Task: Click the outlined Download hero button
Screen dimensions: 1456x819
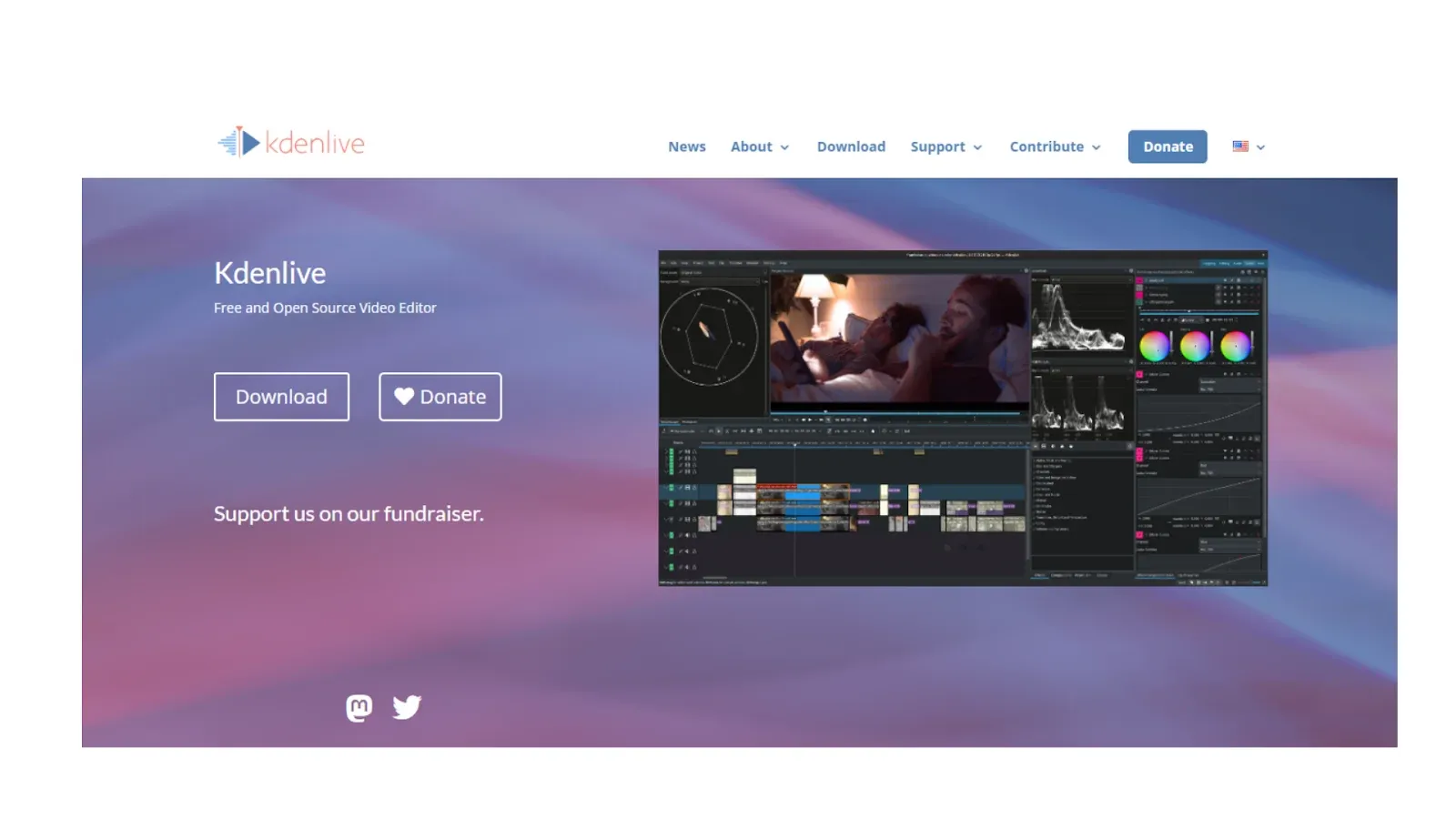Action: (x=281, y=397)
